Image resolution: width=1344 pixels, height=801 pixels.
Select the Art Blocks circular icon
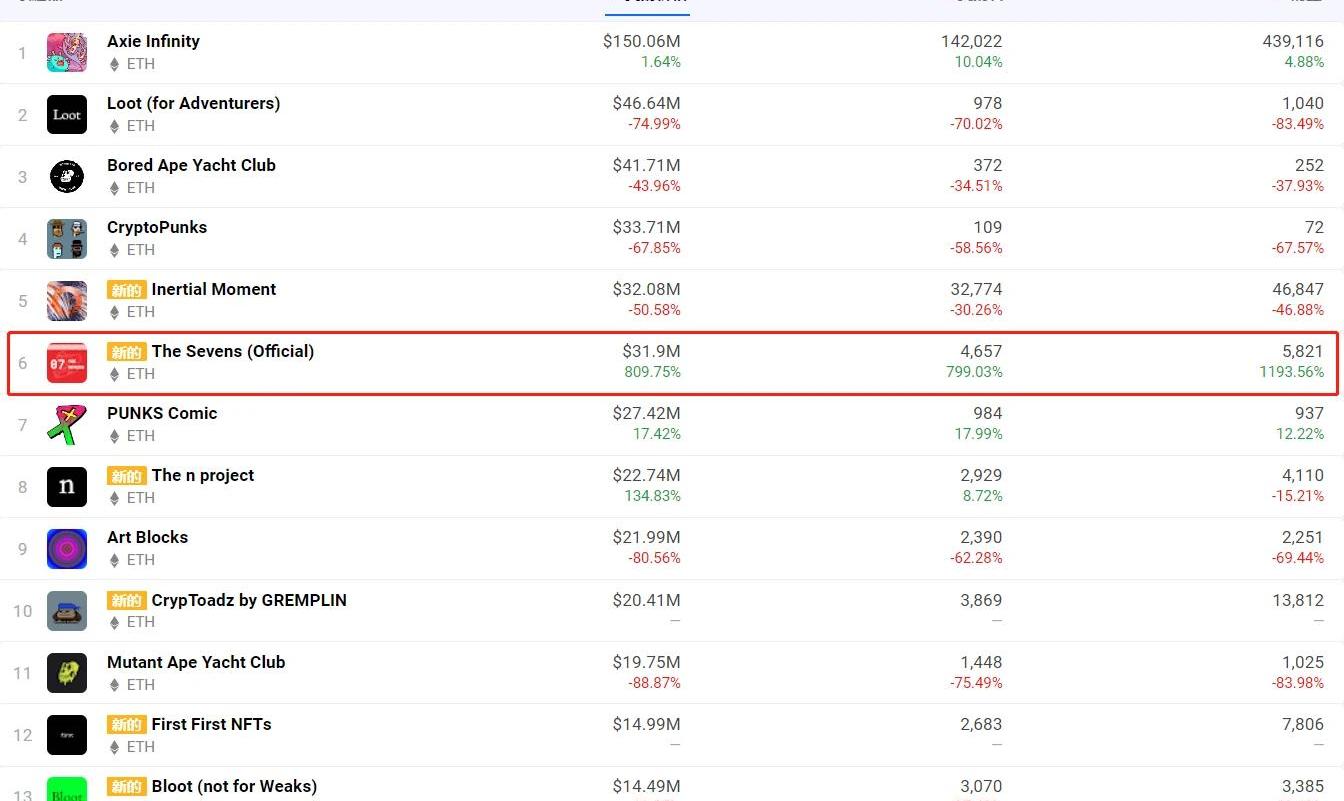(67, 549)
